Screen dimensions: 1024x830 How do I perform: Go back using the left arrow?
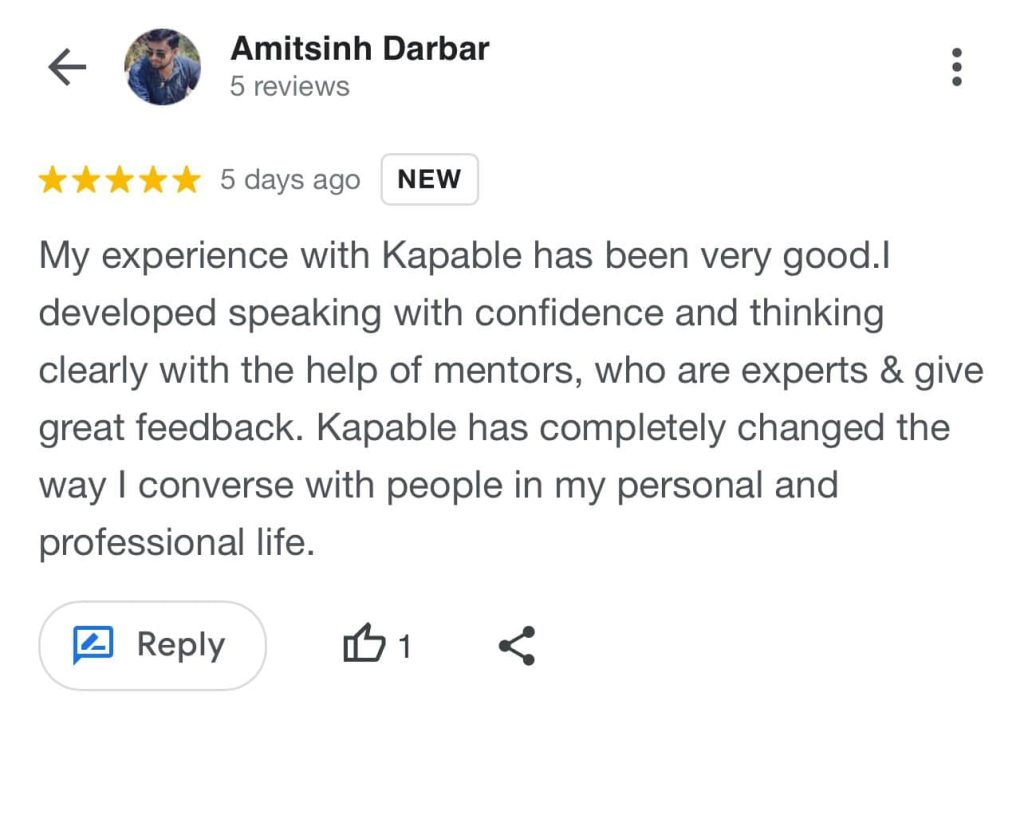[x=67, y=68]
